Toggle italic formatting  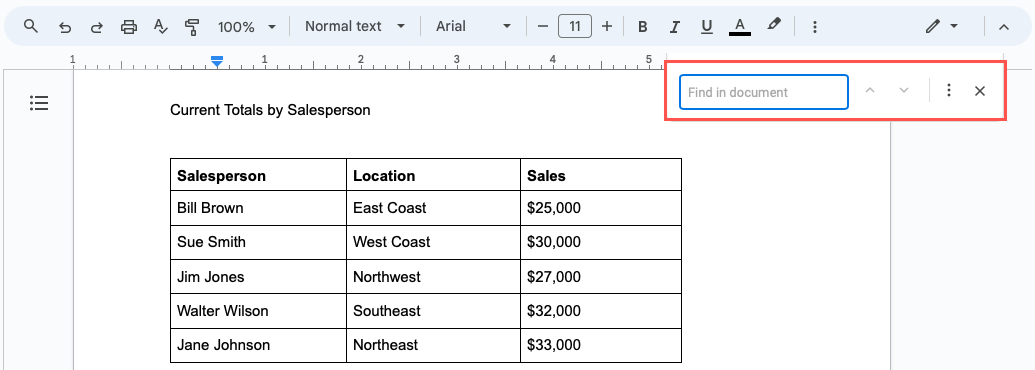[x=675, y=27]
